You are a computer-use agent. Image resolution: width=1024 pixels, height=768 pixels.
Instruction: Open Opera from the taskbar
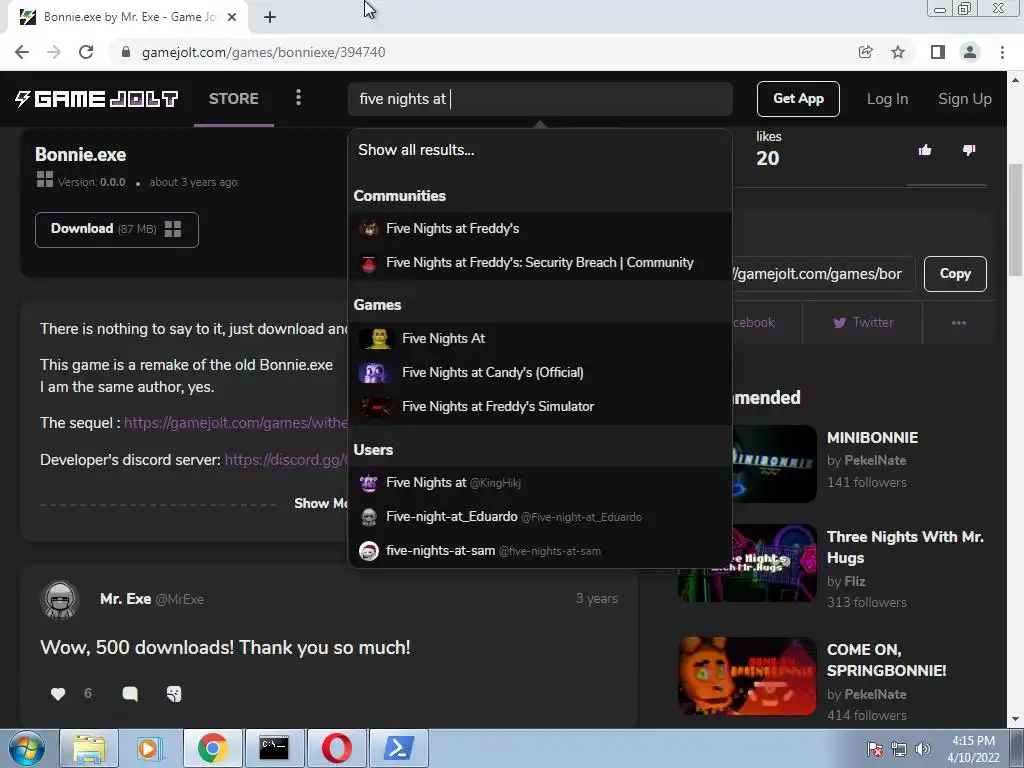click(336, 748)
